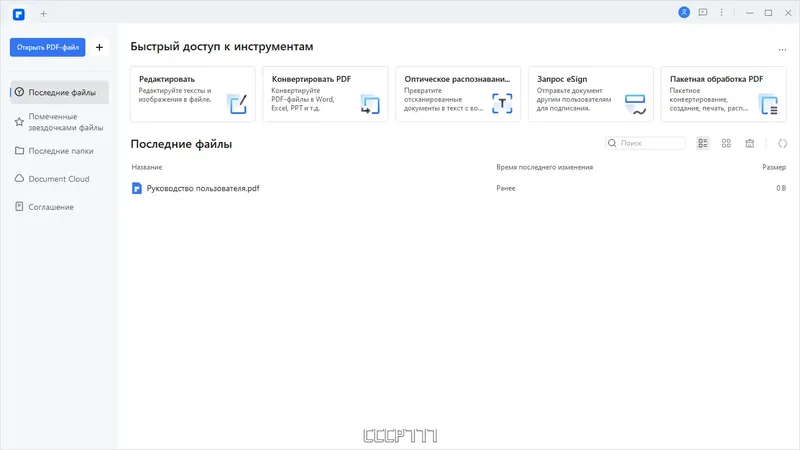This screenshot has height=450, width=800.
Task: Click the search magnifier icon
Action: coord(612,143)
